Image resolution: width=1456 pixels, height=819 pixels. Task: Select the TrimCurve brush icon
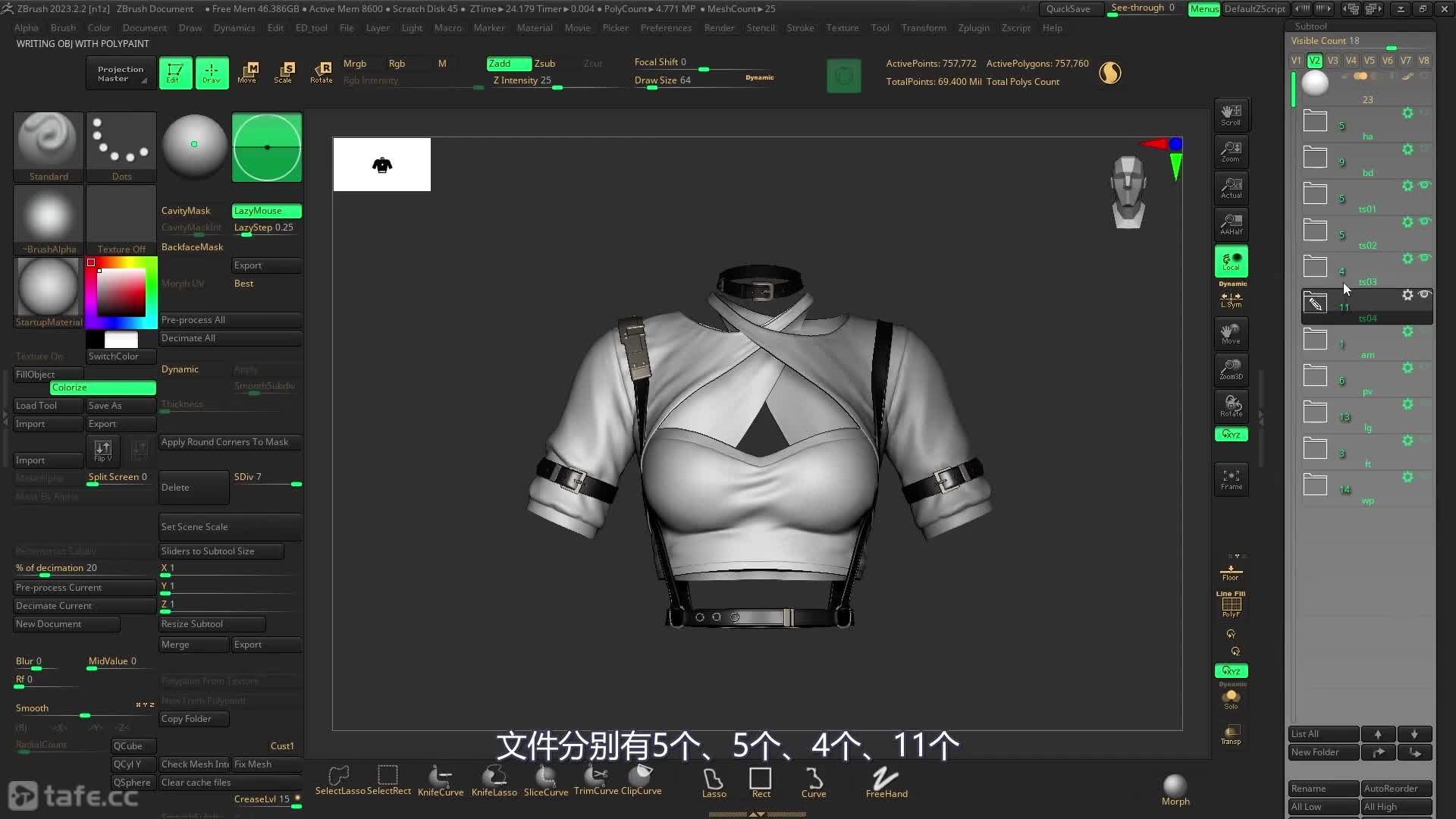(595, 775)
